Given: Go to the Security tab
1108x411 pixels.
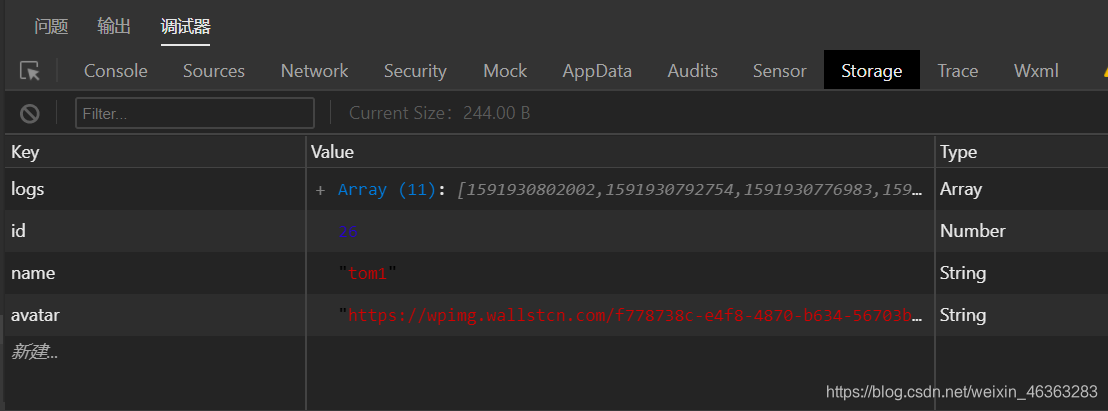Looking at the screenshot, I should coord(416,71).
